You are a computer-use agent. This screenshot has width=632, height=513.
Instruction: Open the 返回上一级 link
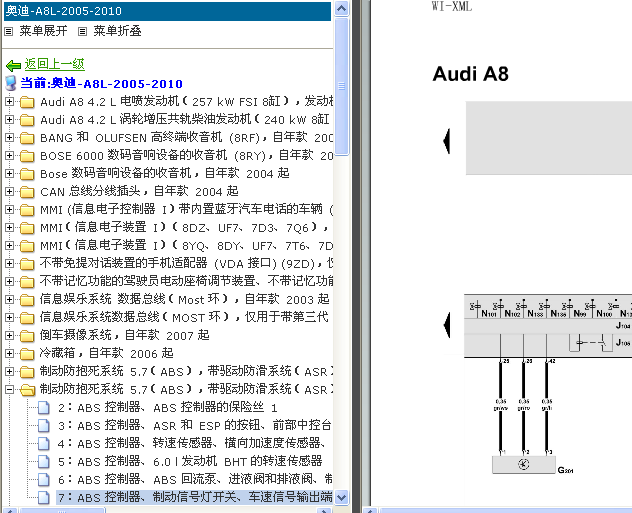[54, 64]
